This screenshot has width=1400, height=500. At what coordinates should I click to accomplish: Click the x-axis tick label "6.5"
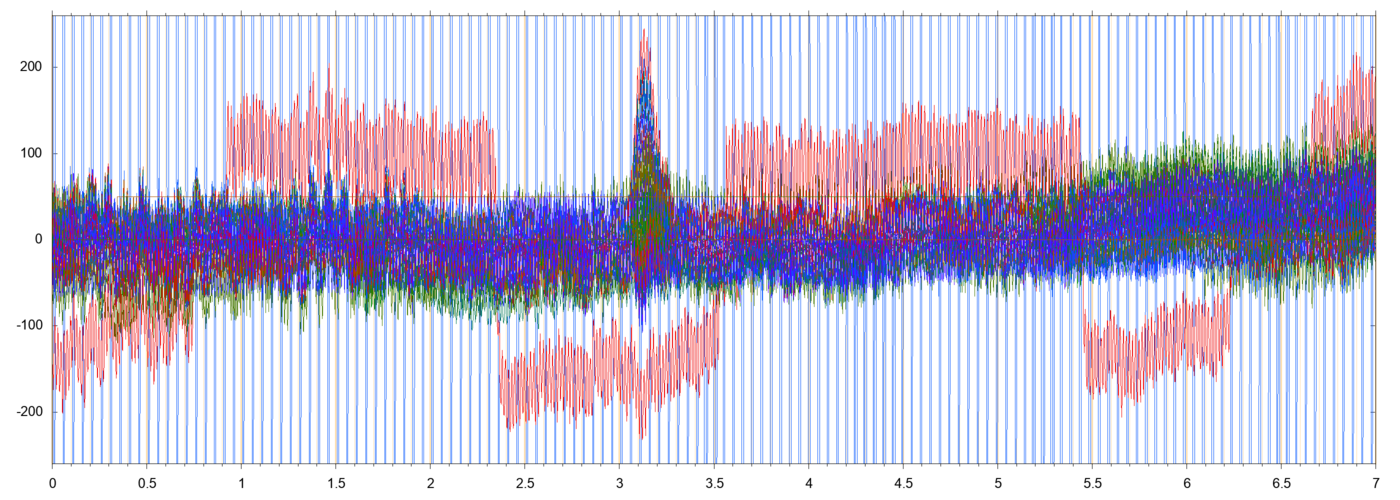coord(1281,482)
